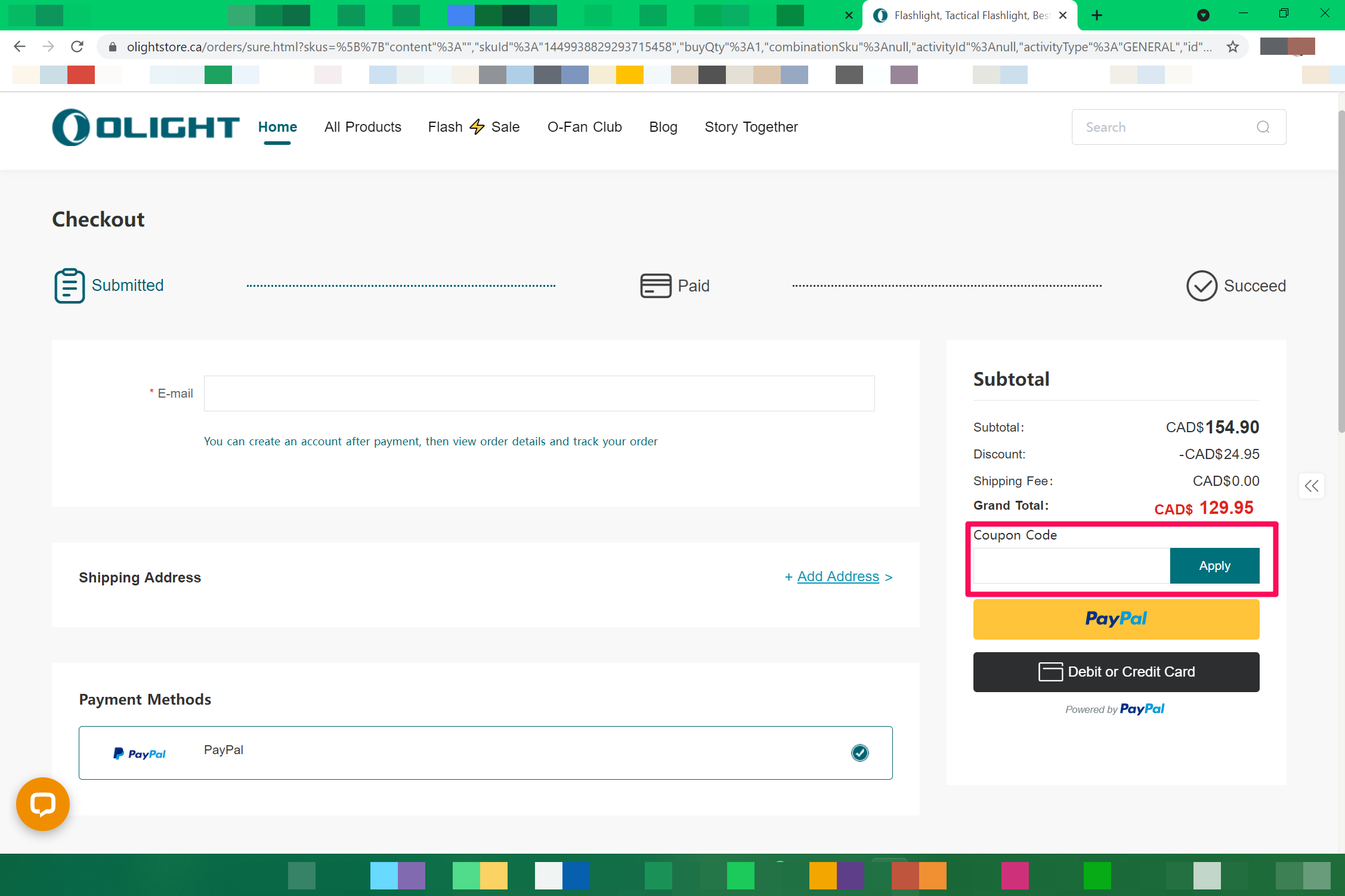Image resolution: width=1345 pixels, height=896 pixels.
Task: Focus the E-mail input field
Action: [x=539, y=393]
